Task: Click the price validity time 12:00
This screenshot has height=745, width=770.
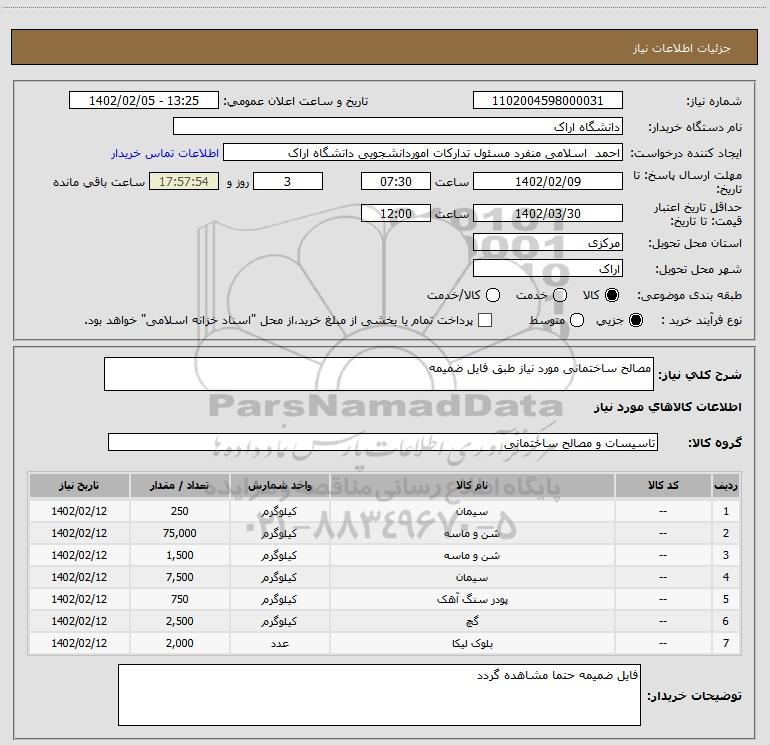Action: click(396, 213)
